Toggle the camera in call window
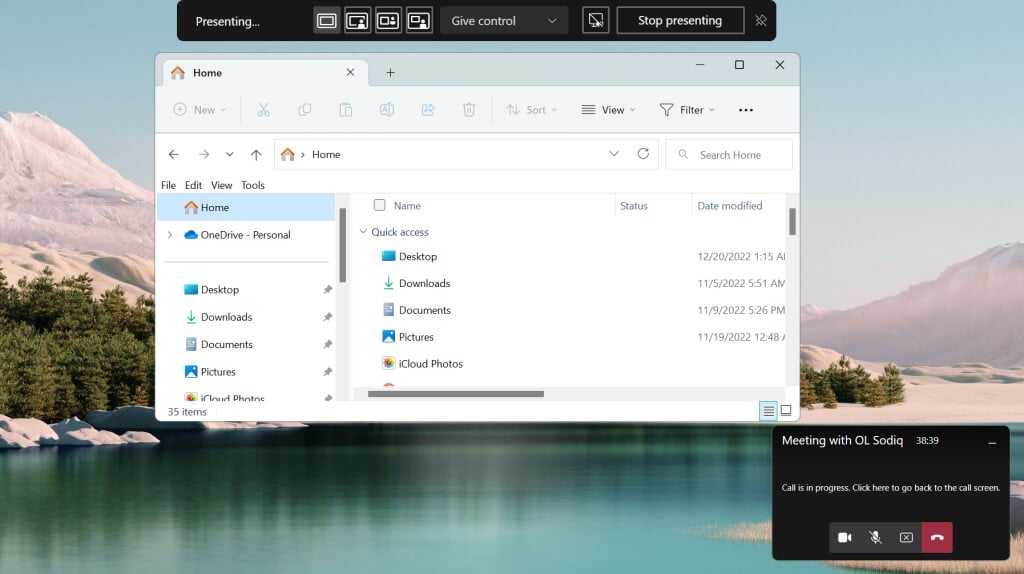Image resolution: width=1024 pixels, height=574 pixels. [844, 537]
